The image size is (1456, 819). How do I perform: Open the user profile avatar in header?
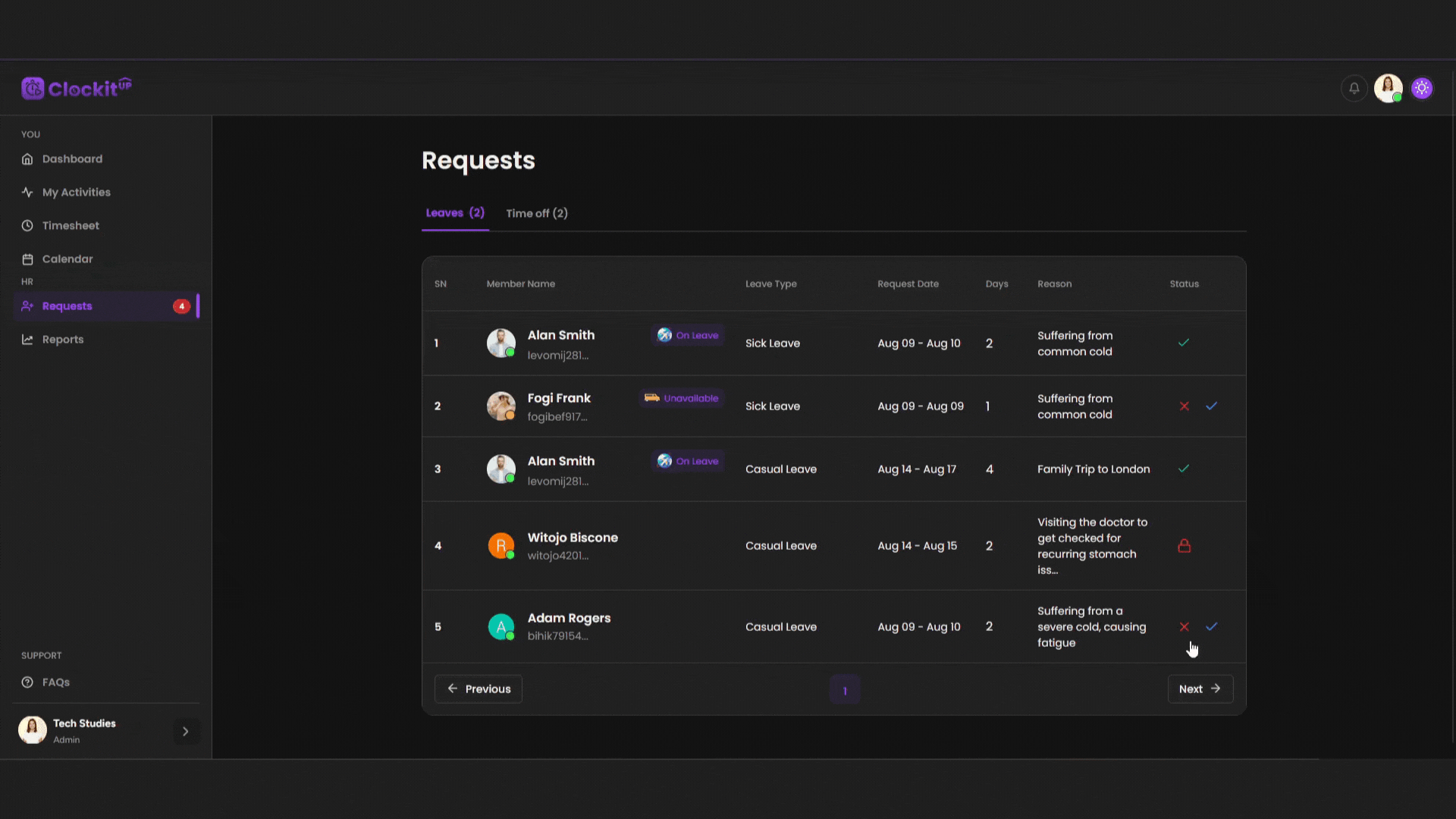1389,88
